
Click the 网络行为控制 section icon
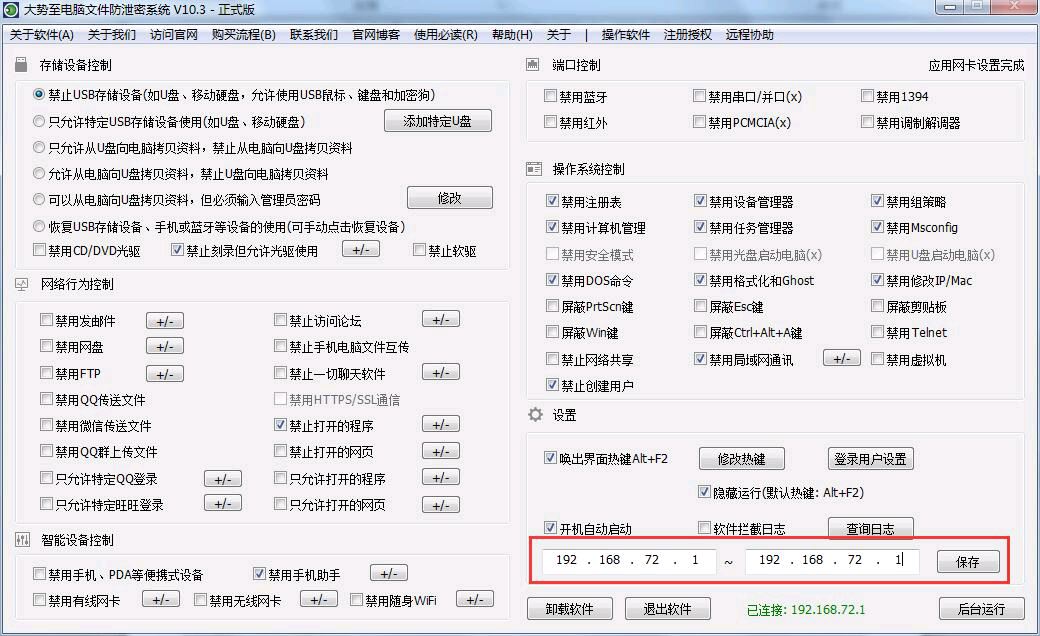coord(23,283)
